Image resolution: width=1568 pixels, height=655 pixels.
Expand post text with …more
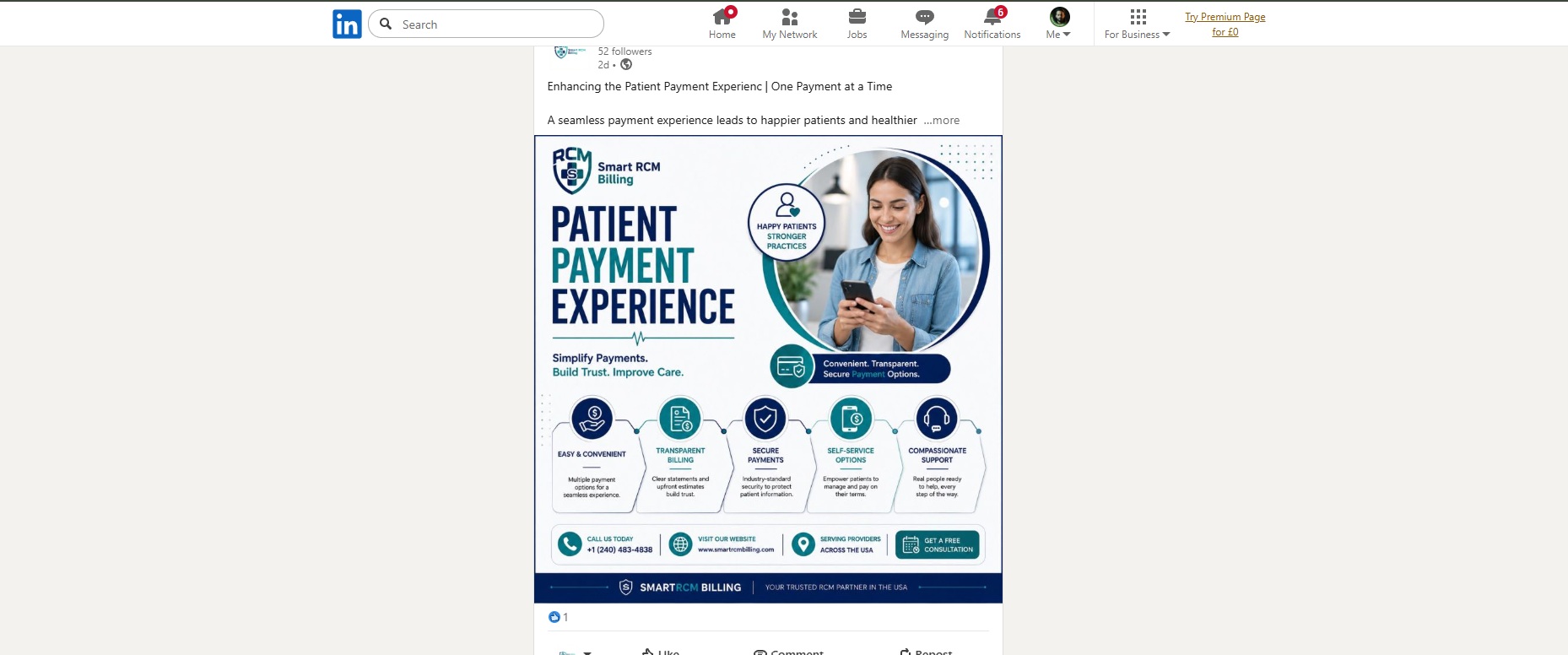[x=942, y=121]
